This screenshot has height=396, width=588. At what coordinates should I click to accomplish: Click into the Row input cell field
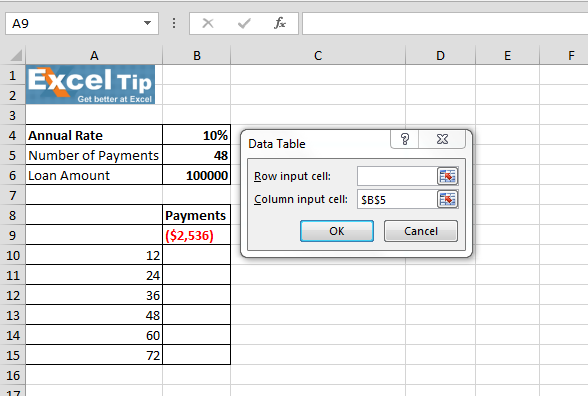pos(397,176)
